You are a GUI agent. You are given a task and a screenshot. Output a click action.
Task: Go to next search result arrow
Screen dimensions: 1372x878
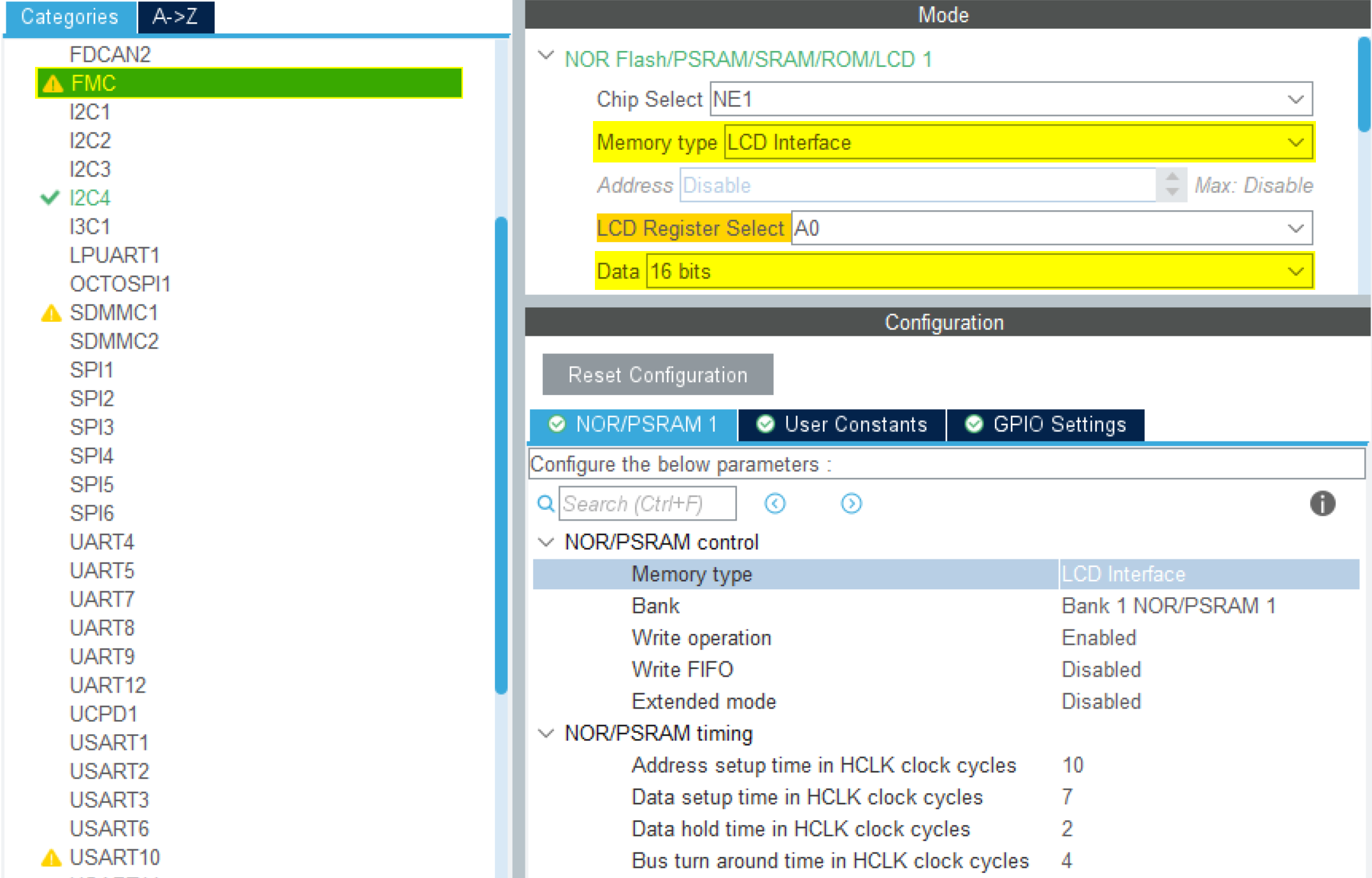(851, 503)
